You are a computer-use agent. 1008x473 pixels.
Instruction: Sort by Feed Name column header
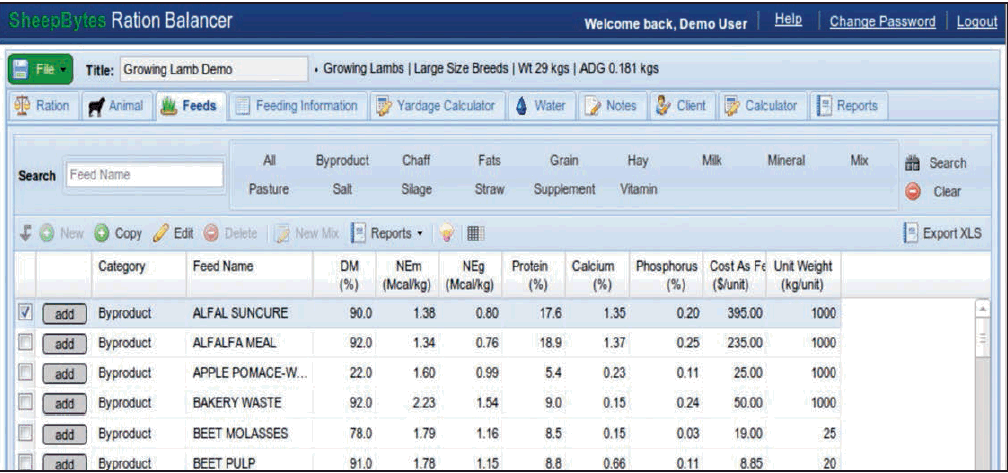click(x=249, y=274)
